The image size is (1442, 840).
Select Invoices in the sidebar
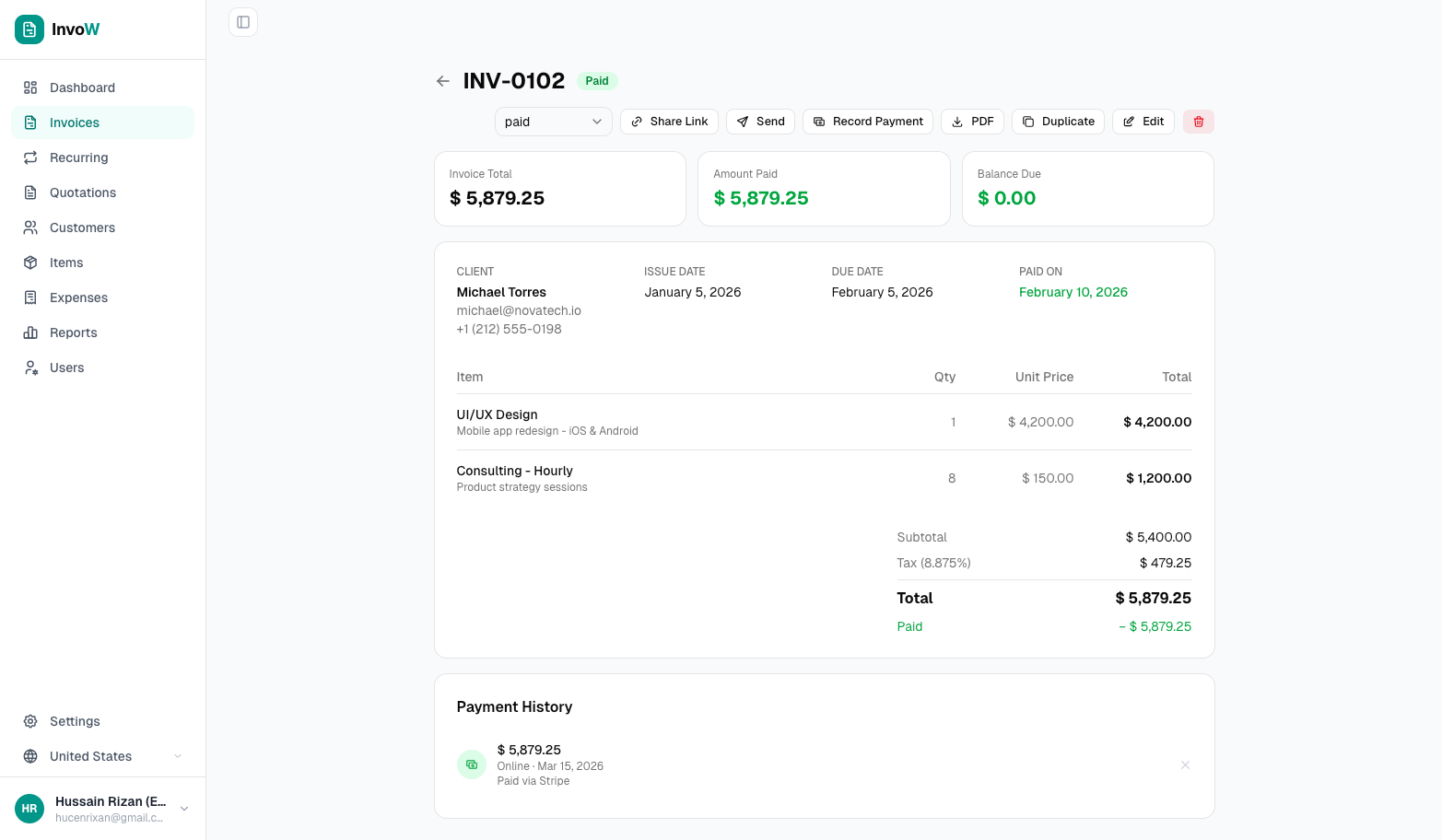(102, 122)
